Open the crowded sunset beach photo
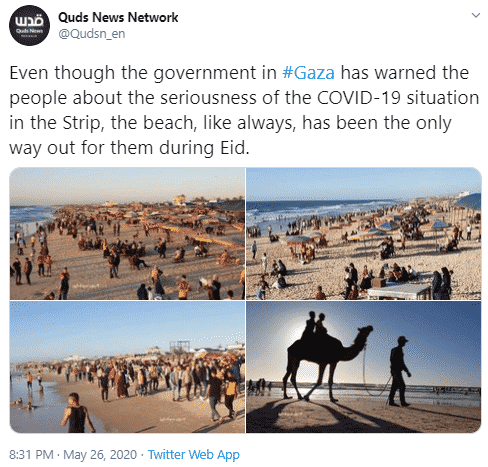488x467 pixels. click(x=127, y=233)
